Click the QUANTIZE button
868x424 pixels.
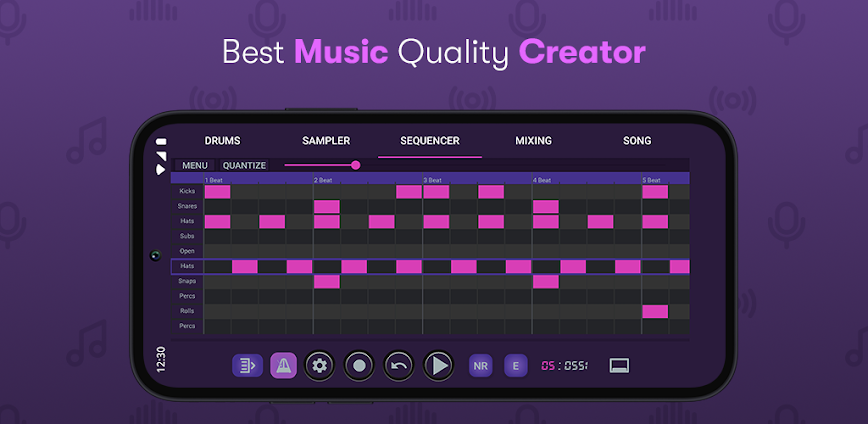point(244,166)
